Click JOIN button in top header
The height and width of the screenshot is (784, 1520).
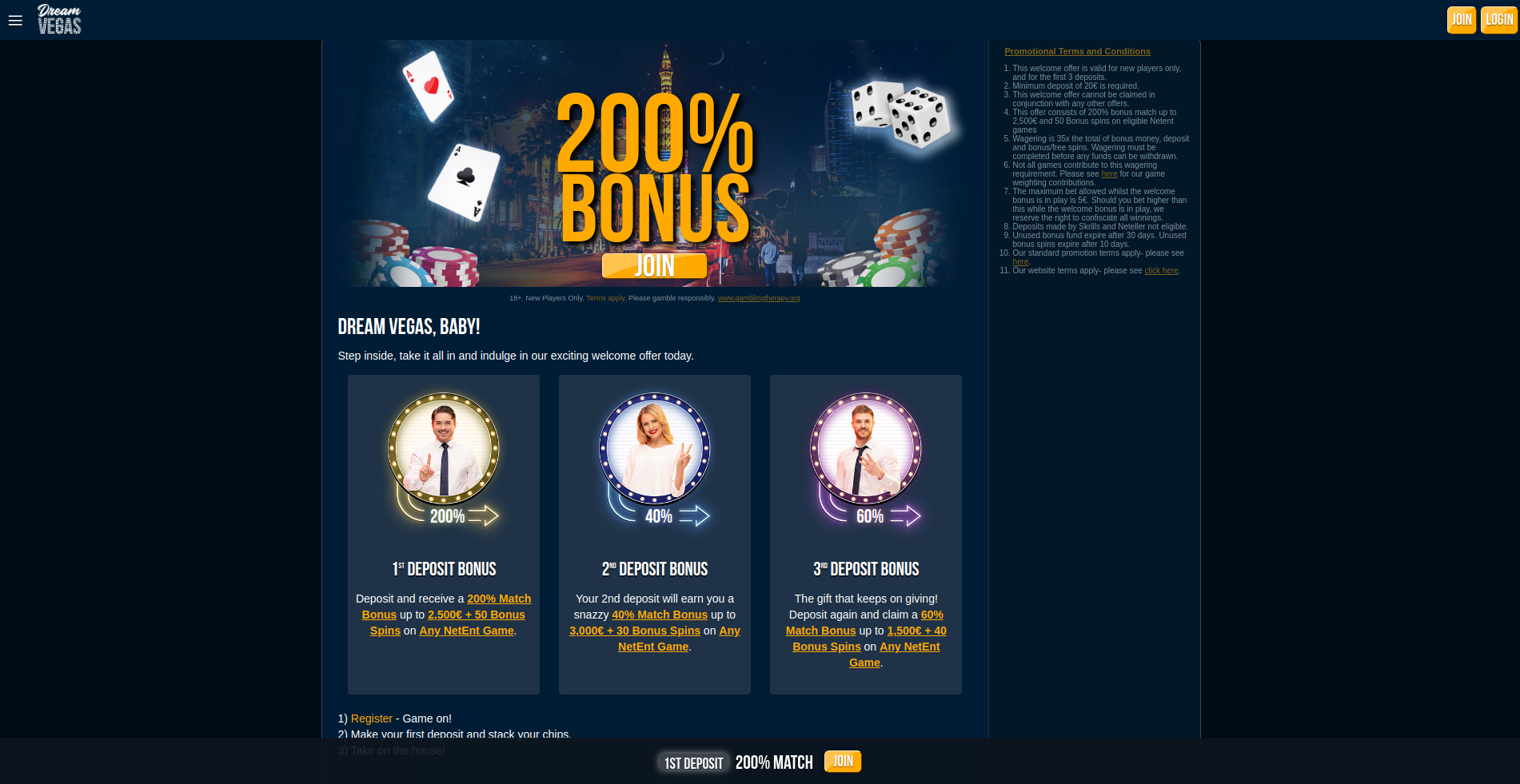(1461, 20)
